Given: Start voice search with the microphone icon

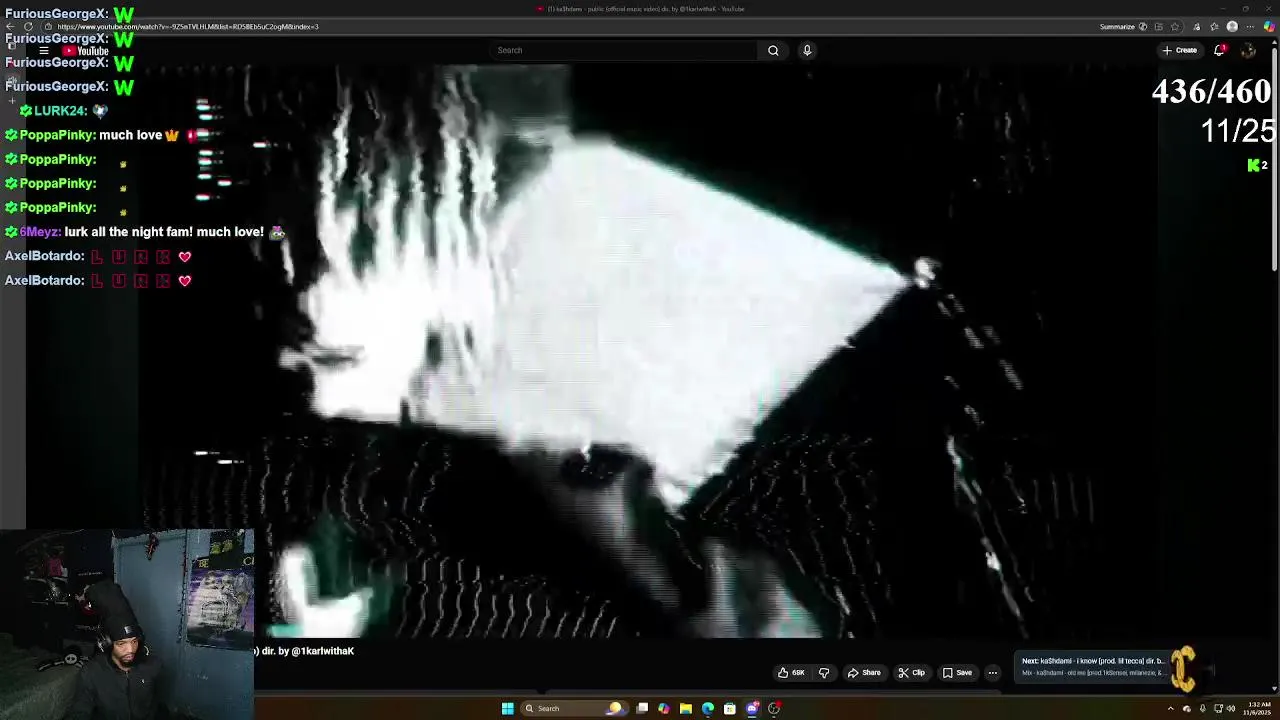Looking at the screenshot, I should (807, 50).
